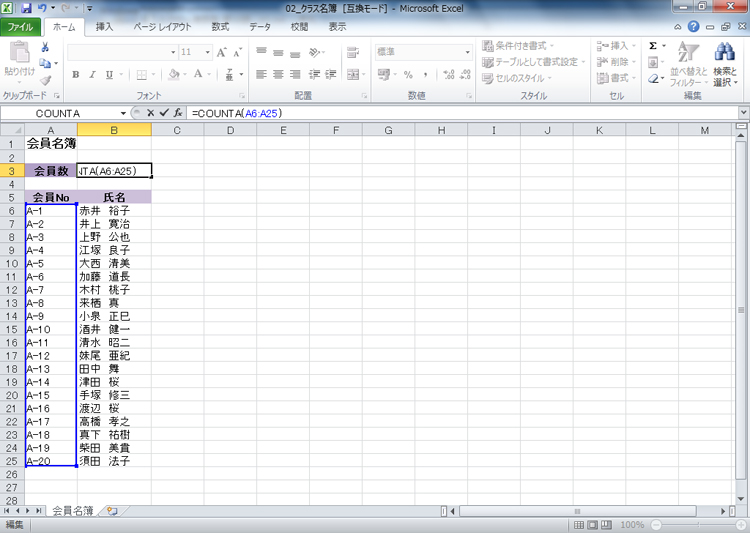Switch to the Review (校閲) tab
Viewport: 750px width, 533px height.
coord(299,27)
